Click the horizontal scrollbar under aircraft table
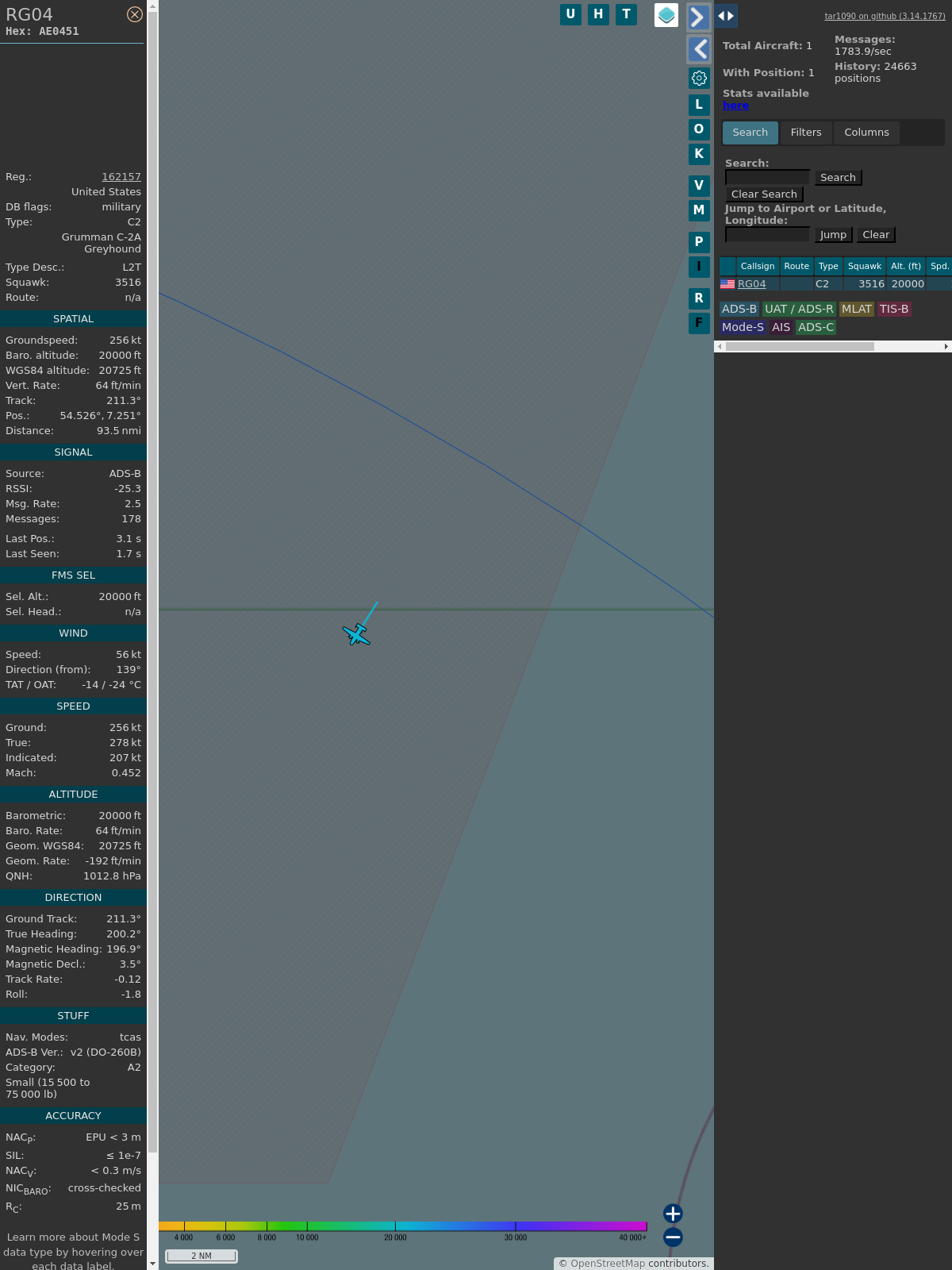The height and width of the screenshot is (1270, 952). 800,347
